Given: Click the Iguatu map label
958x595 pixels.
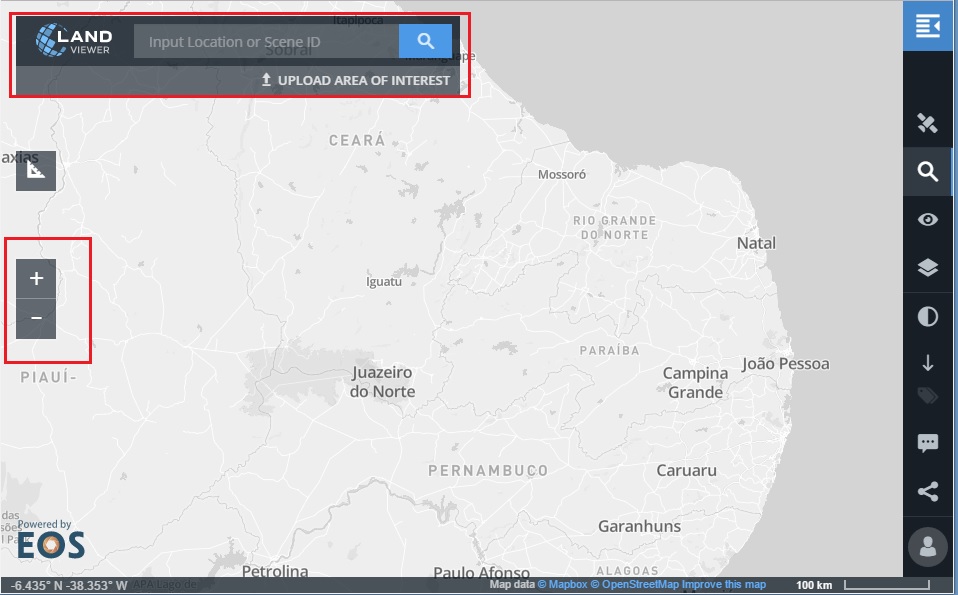Looking at the screenshot, I should 384,282.
